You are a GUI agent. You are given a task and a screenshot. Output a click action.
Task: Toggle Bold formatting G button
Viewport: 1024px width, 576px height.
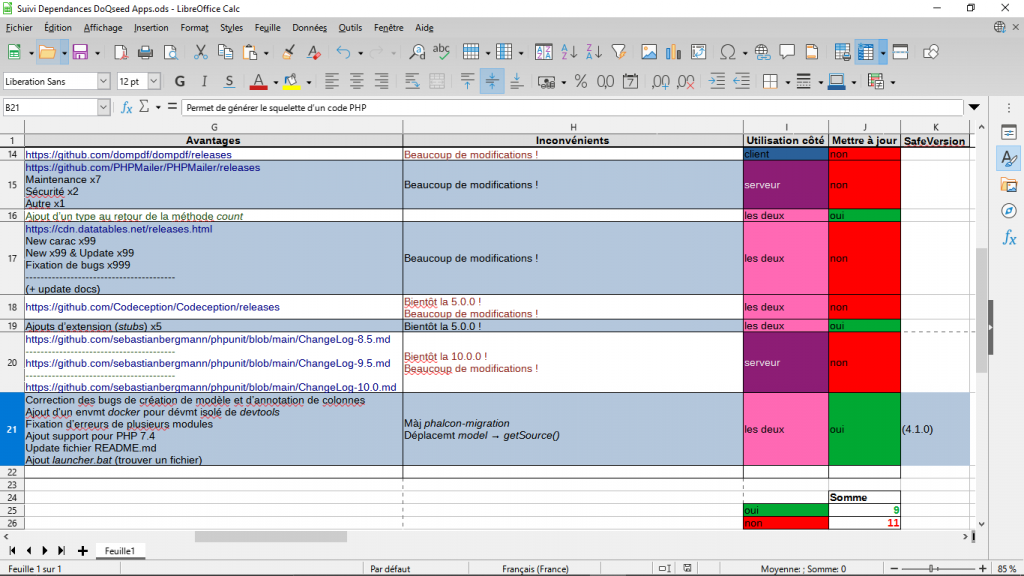pos(180,82)
